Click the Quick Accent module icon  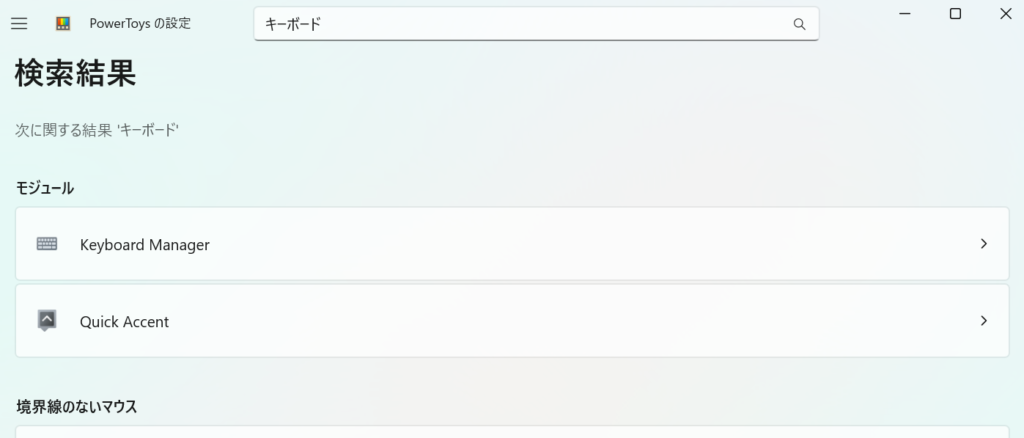coord(47,321)
